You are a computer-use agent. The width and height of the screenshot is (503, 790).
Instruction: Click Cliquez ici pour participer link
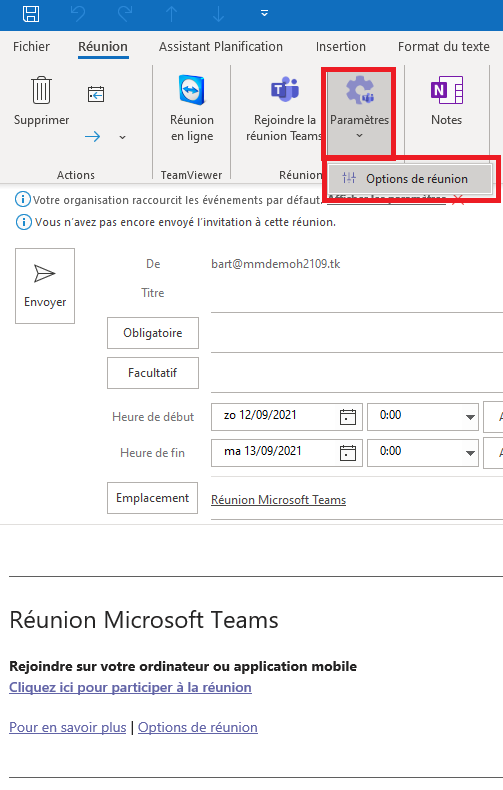click(130, 687)
